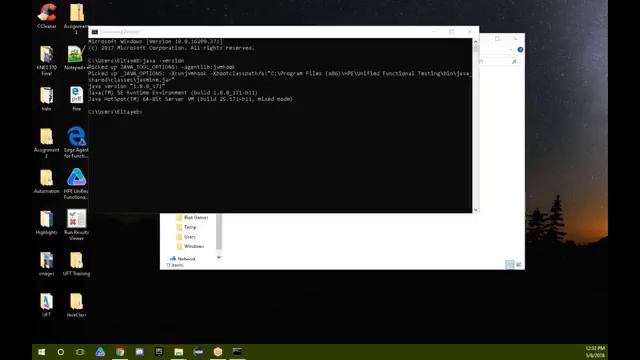Select the JavaClass desktop folder
The height and width of the screenshot is (360, 640).
pos(76,305)
